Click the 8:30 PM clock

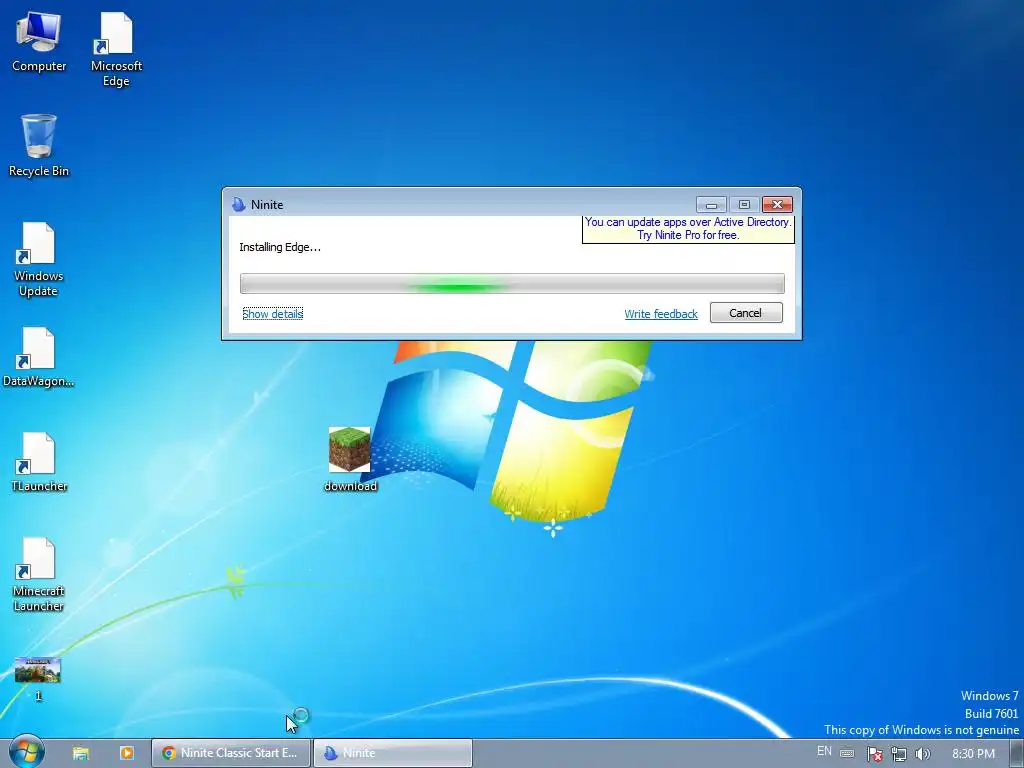point(973,754)
